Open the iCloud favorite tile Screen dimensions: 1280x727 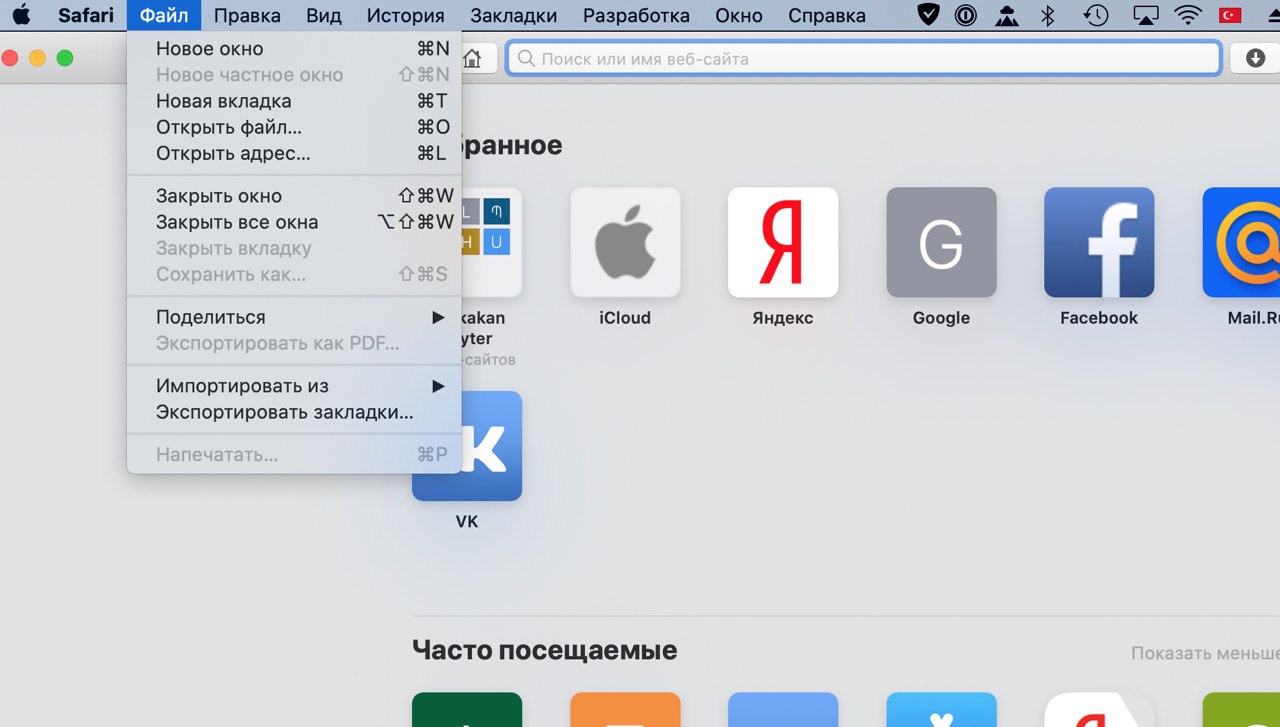(625, 242)
